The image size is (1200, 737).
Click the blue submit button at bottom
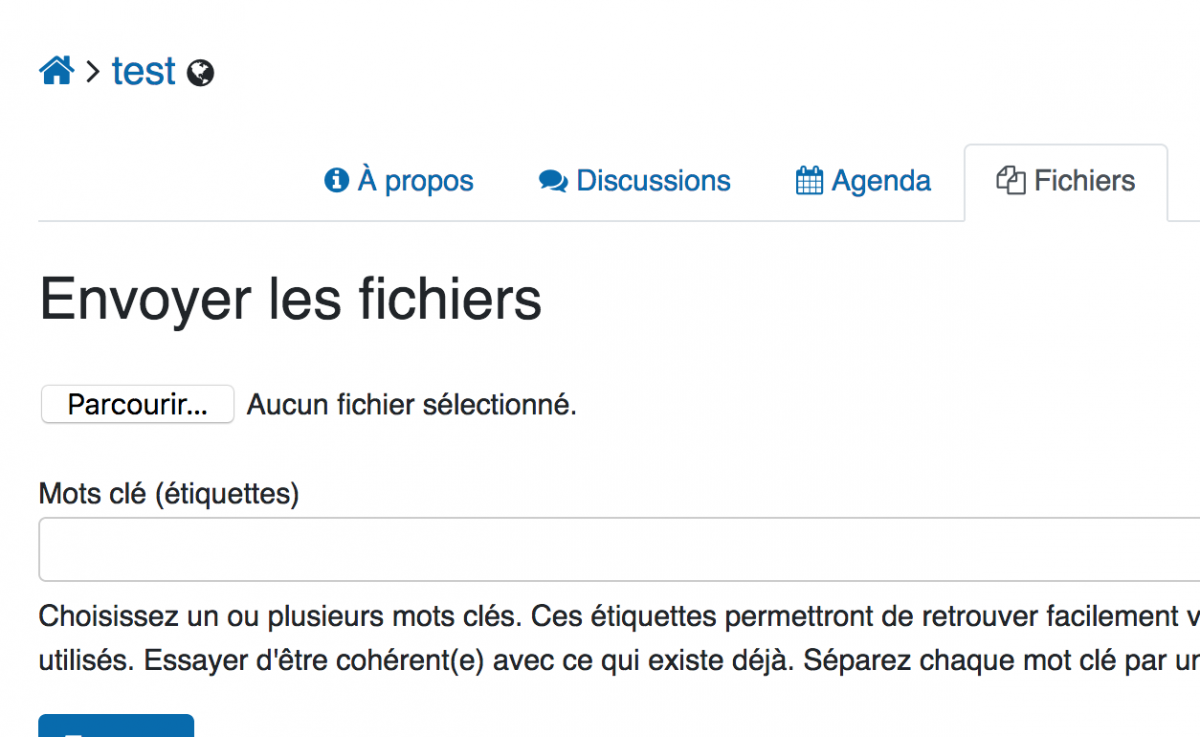(116, 726)
